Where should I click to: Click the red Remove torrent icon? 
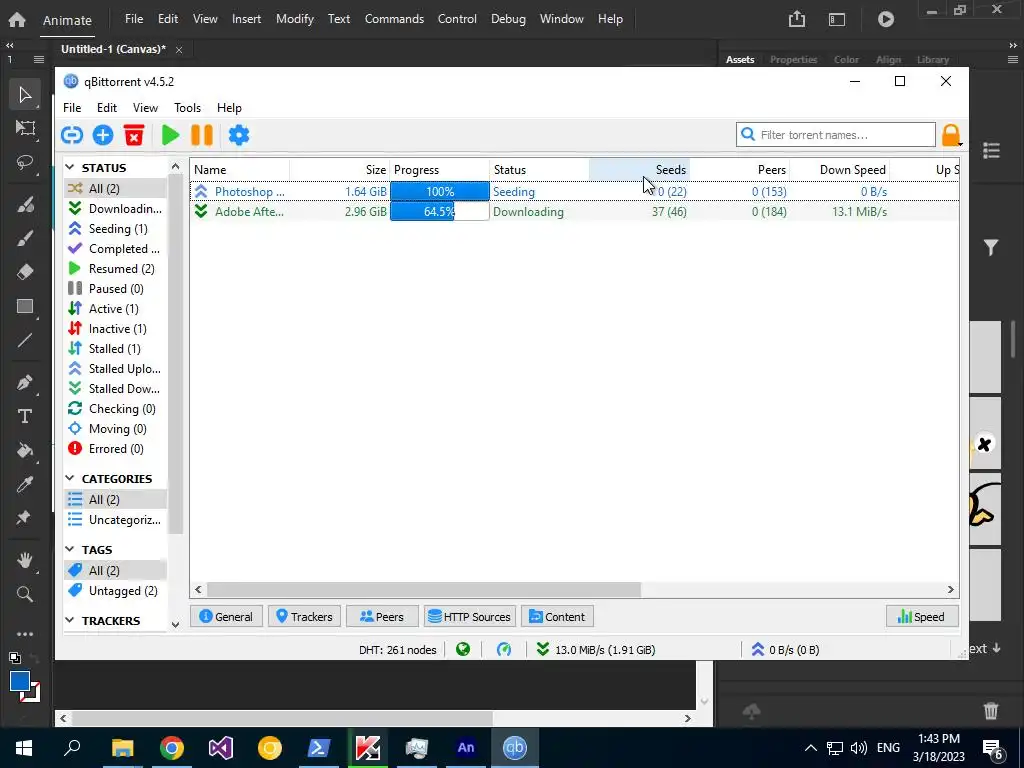134,135
